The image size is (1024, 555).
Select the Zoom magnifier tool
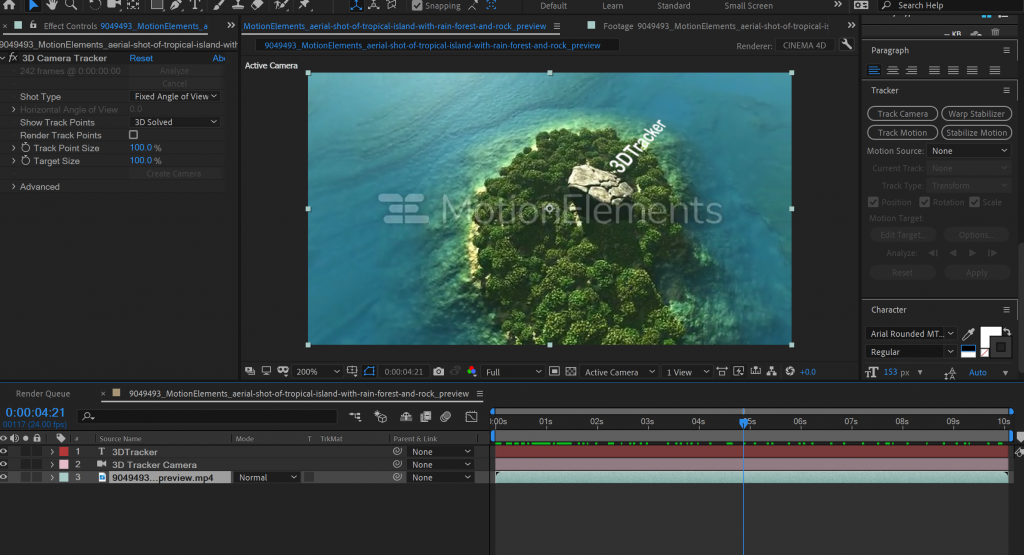71,5
